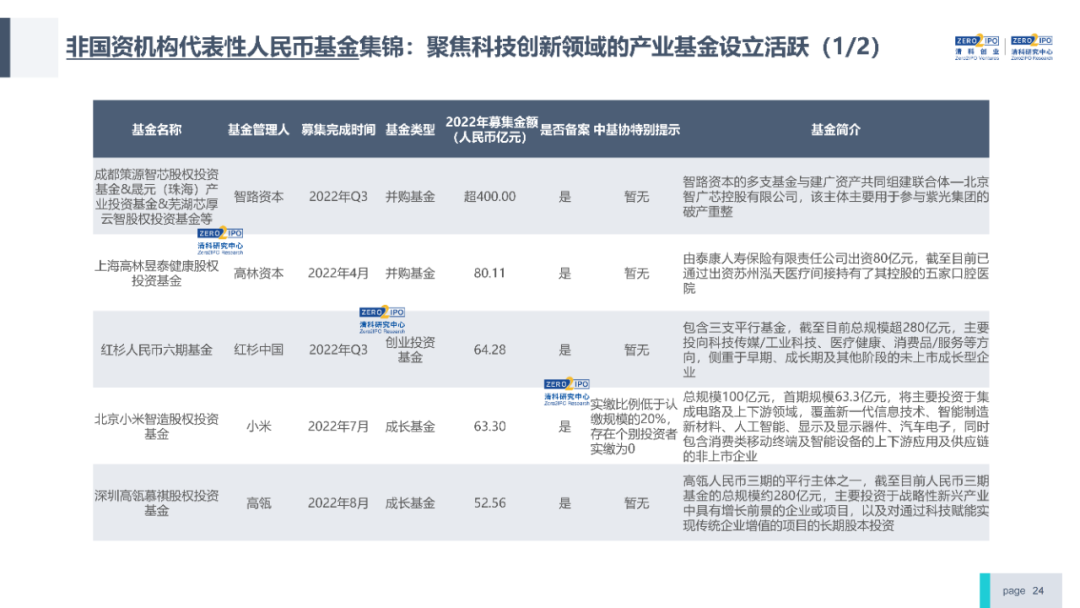Click 并购基金 in the 智路资本 row
This screenshot has width=1080, height=608.
(x=410, y=197)
